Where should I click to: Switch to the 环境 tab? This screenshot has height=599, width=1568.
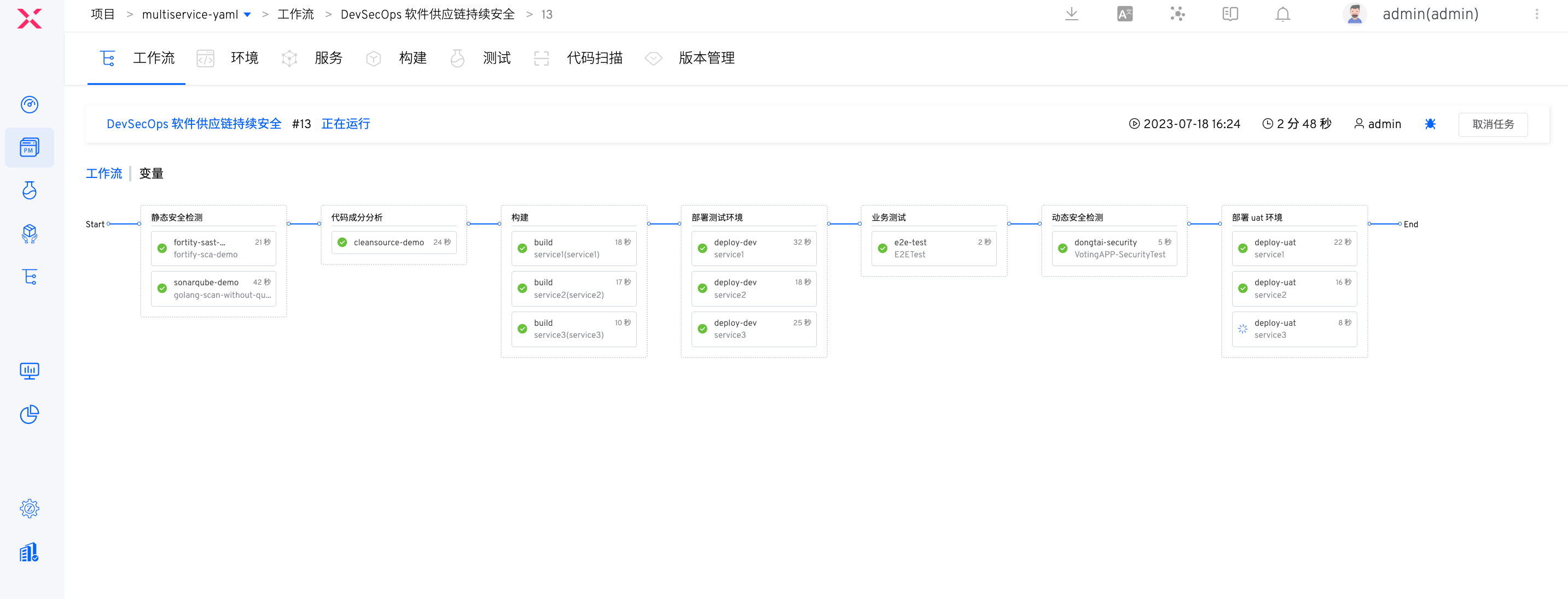click(x=243, y=58)
